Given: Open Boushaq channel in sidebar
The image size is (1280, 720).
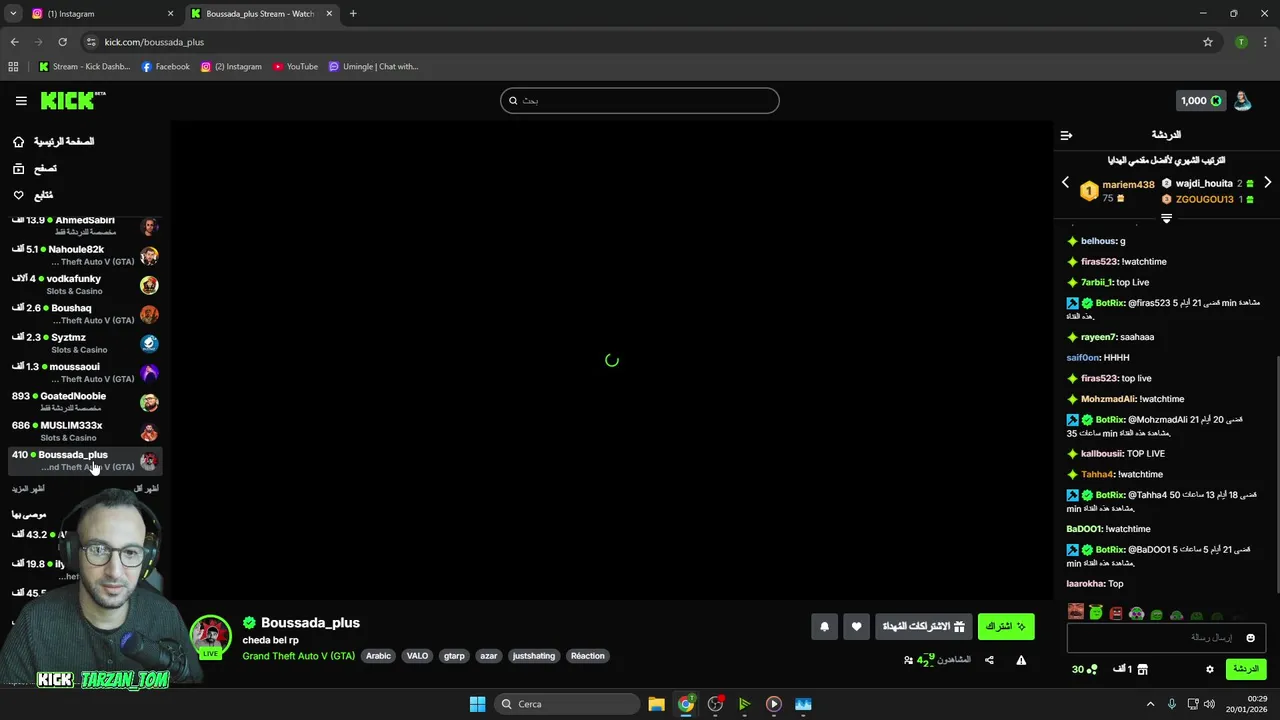Looking at the screenshot, I should tap(85, 314).
